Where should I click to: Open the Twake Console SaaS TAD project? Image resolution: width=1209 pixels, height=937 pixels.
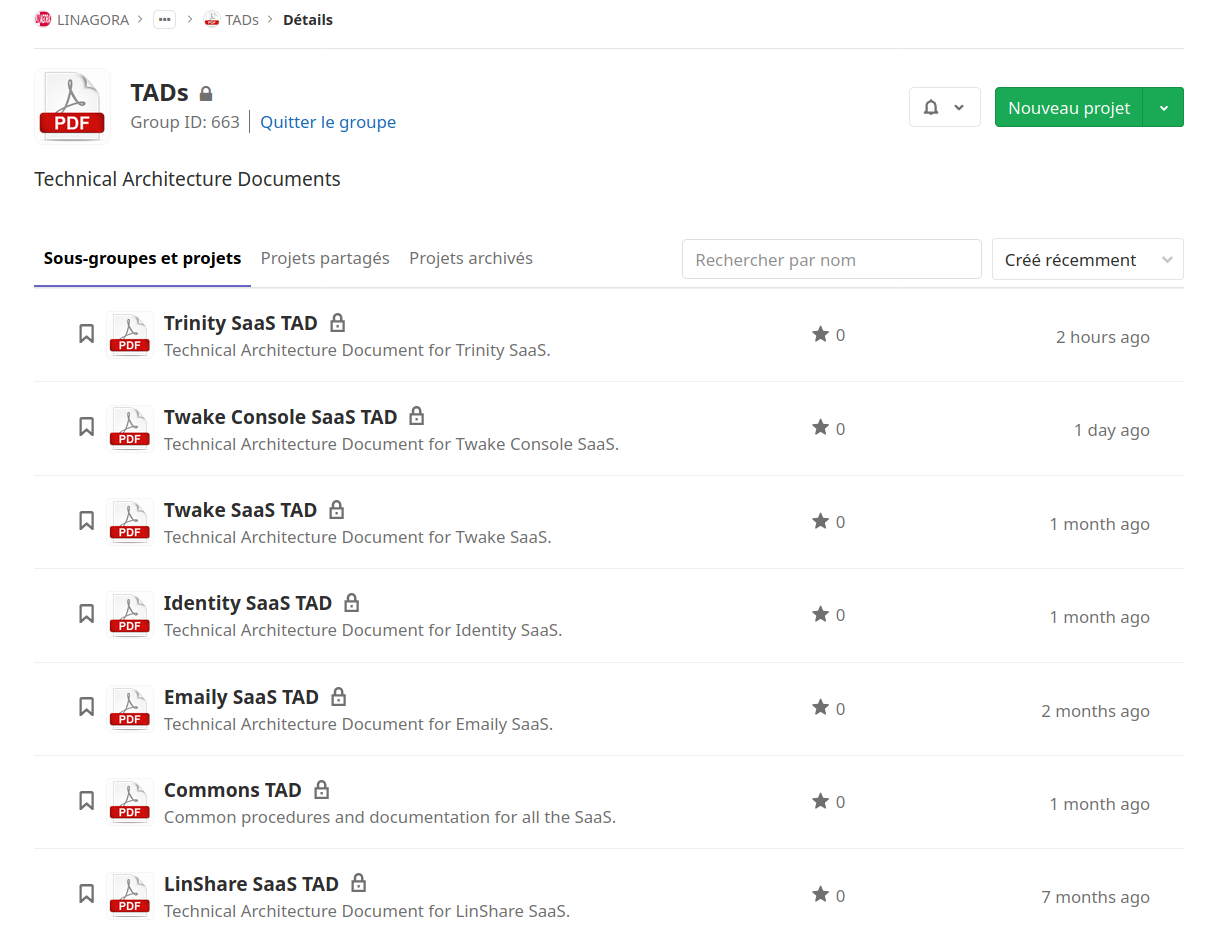click(280, 417)
